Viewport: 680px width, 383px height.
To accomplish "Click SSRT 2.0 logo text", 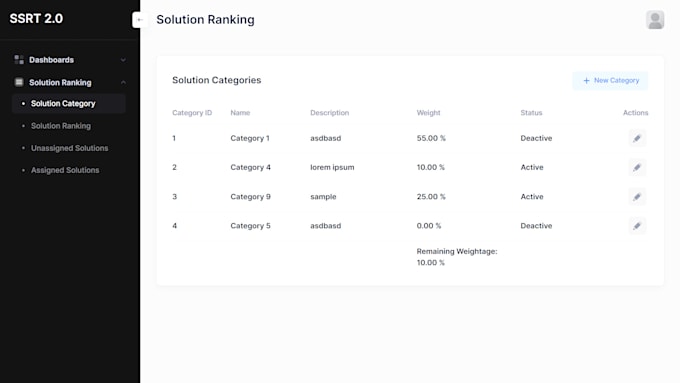I will click(x=36, y=19).
